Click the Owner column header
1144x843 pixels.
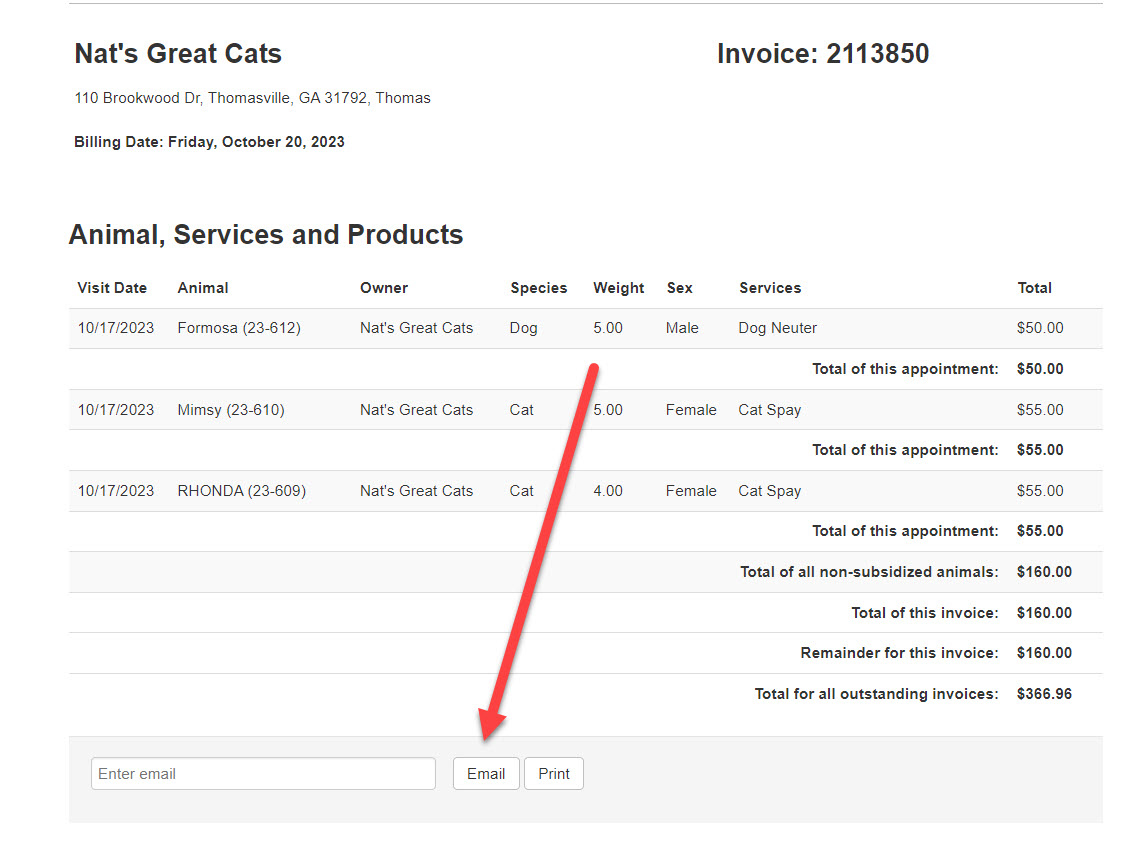[x=384, y=288]
